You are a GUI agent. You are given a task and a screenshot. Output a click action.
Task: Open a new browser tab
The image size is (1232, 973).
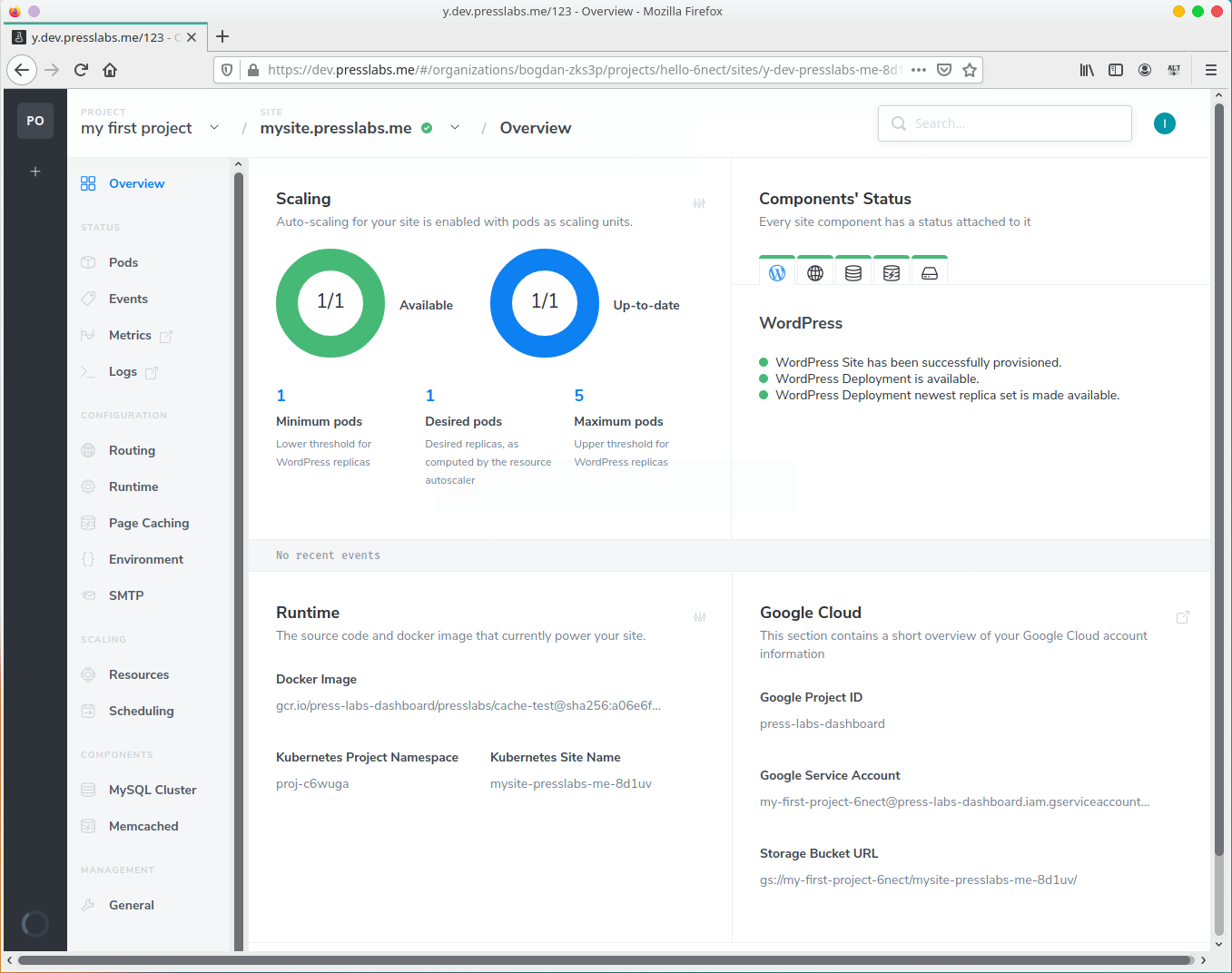coord(222,36)
